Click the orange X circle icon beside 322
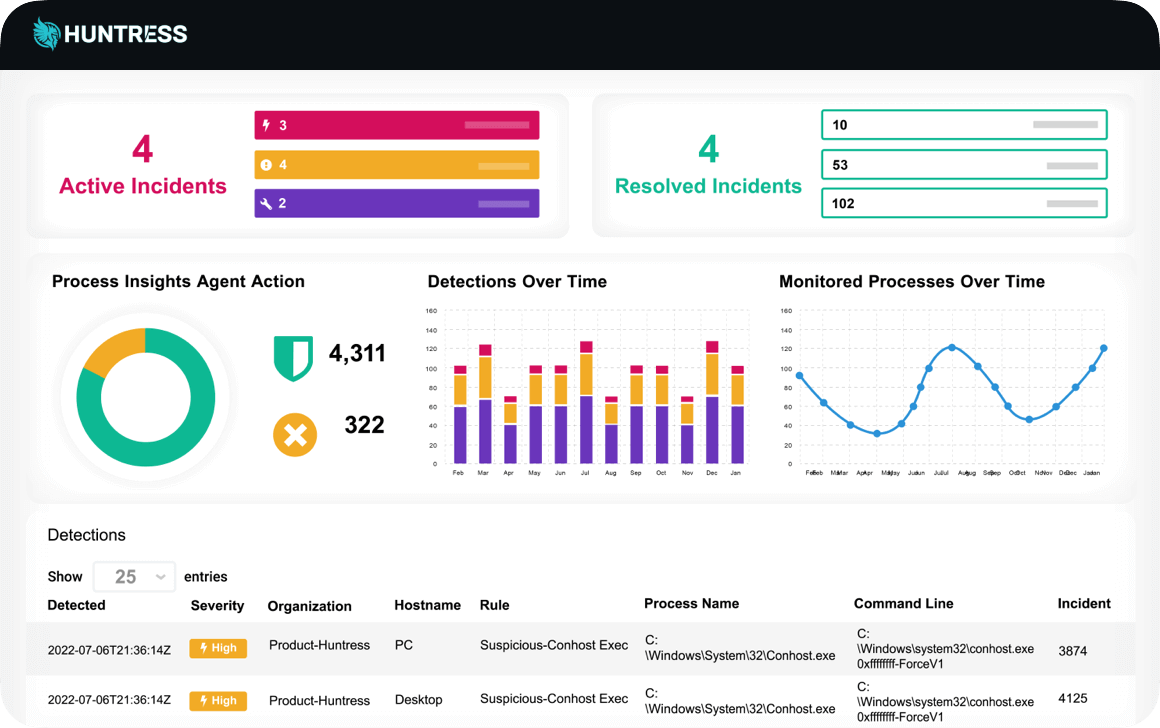 point(295,435)
